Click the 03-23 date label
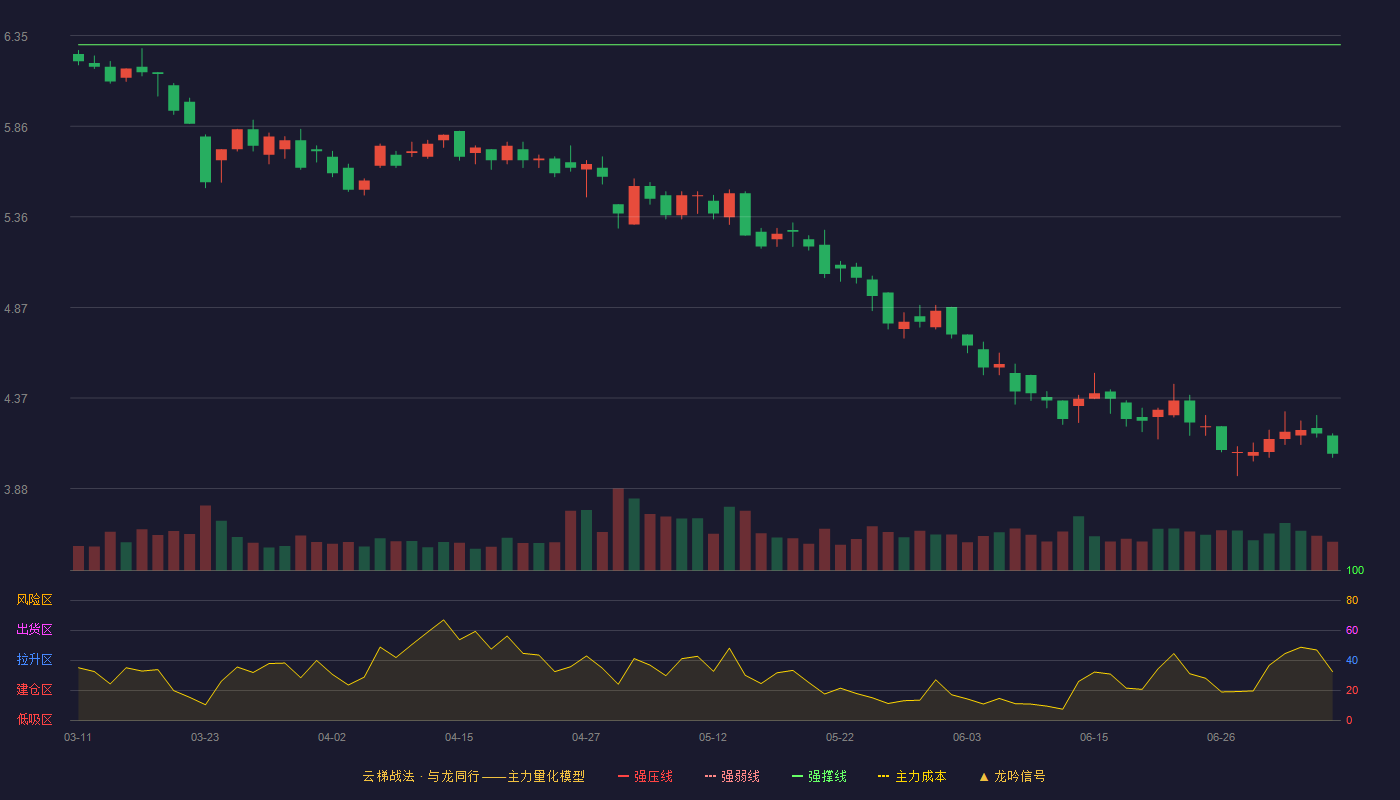 click(205, 737)
